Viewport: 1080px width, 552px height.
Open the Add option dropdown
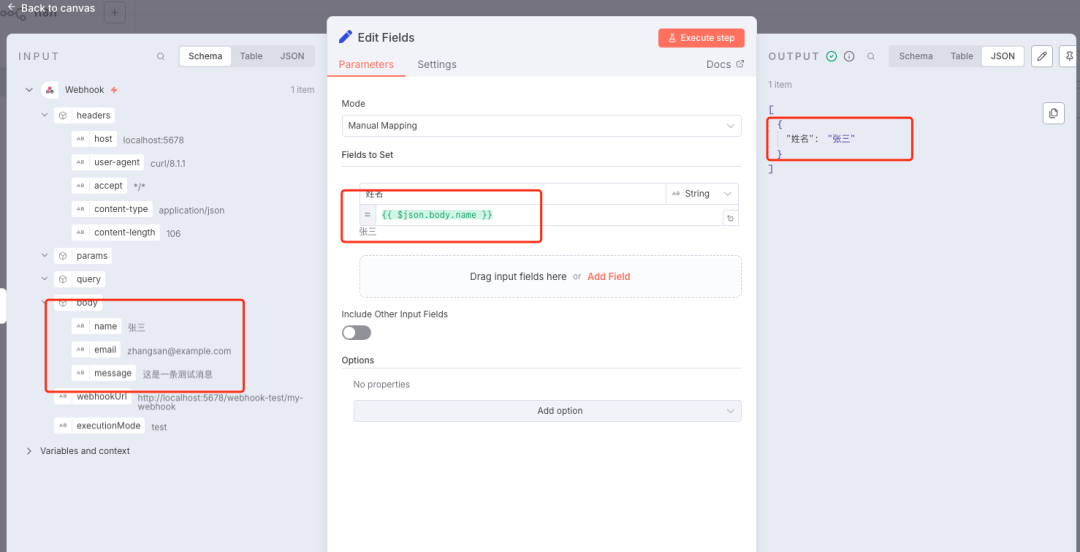pyautogui.click(x=548, y=411)
